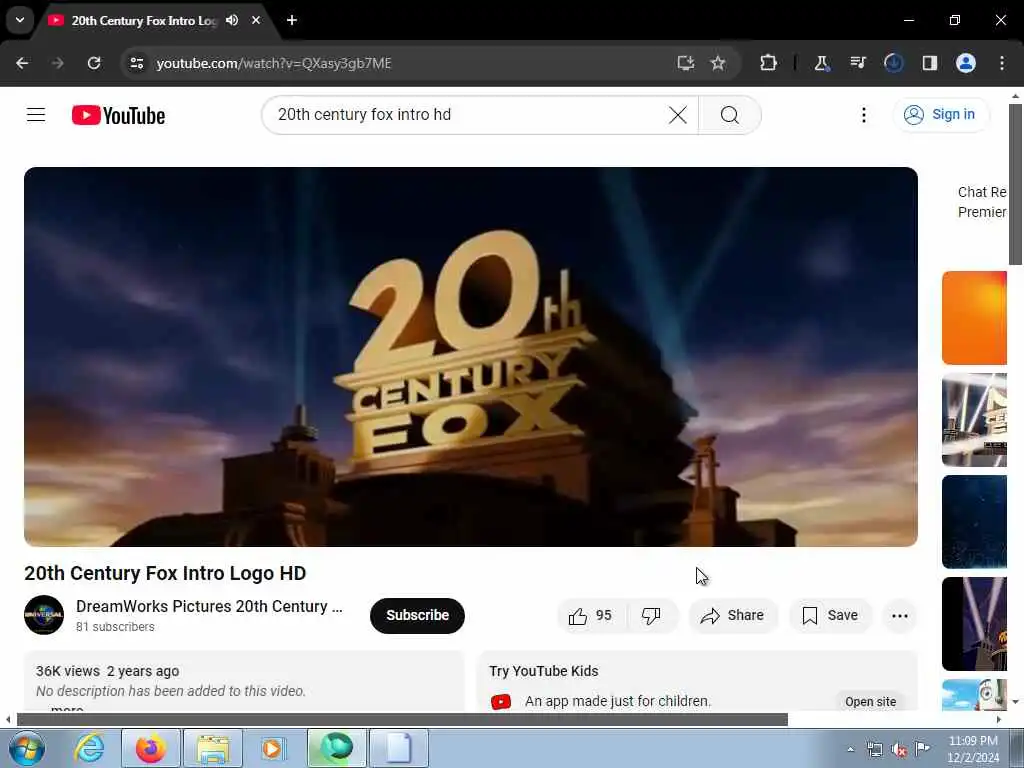Reload the YouTube page
Viewport: 1024px width, 768px height.
(94, 63)
